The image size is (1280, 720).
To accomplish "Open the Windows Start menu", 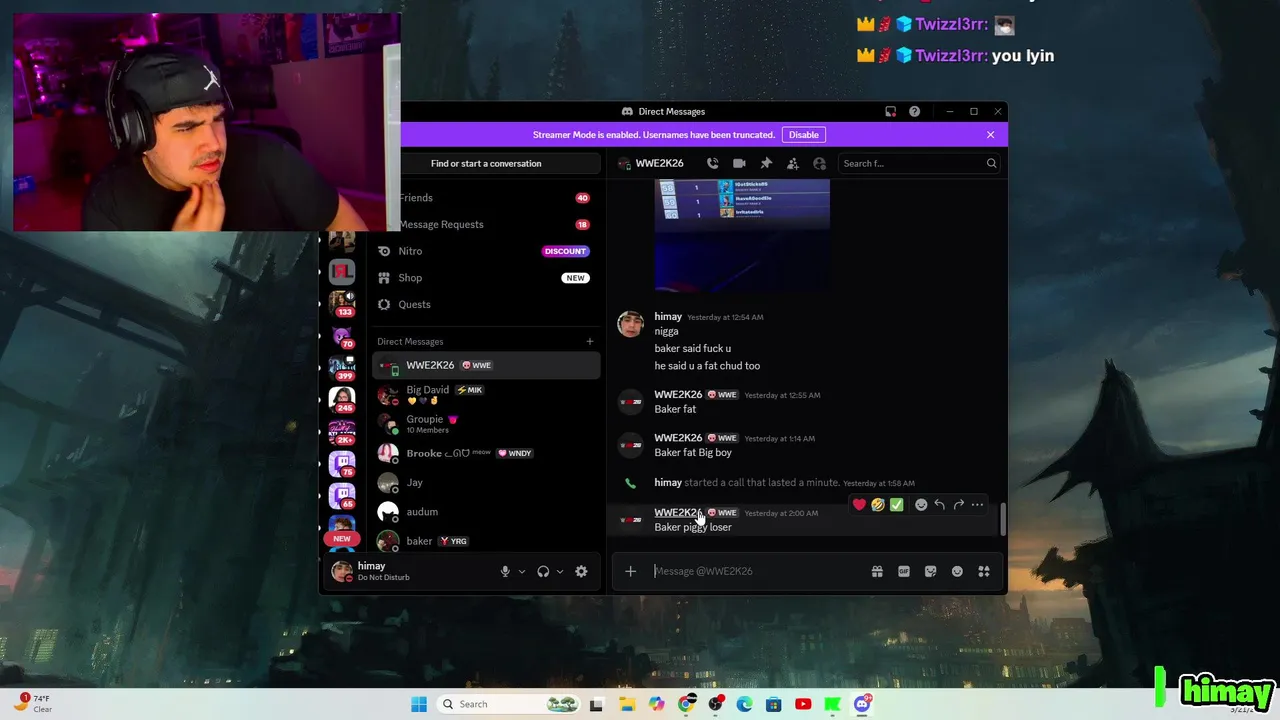I will click(419, 704).
